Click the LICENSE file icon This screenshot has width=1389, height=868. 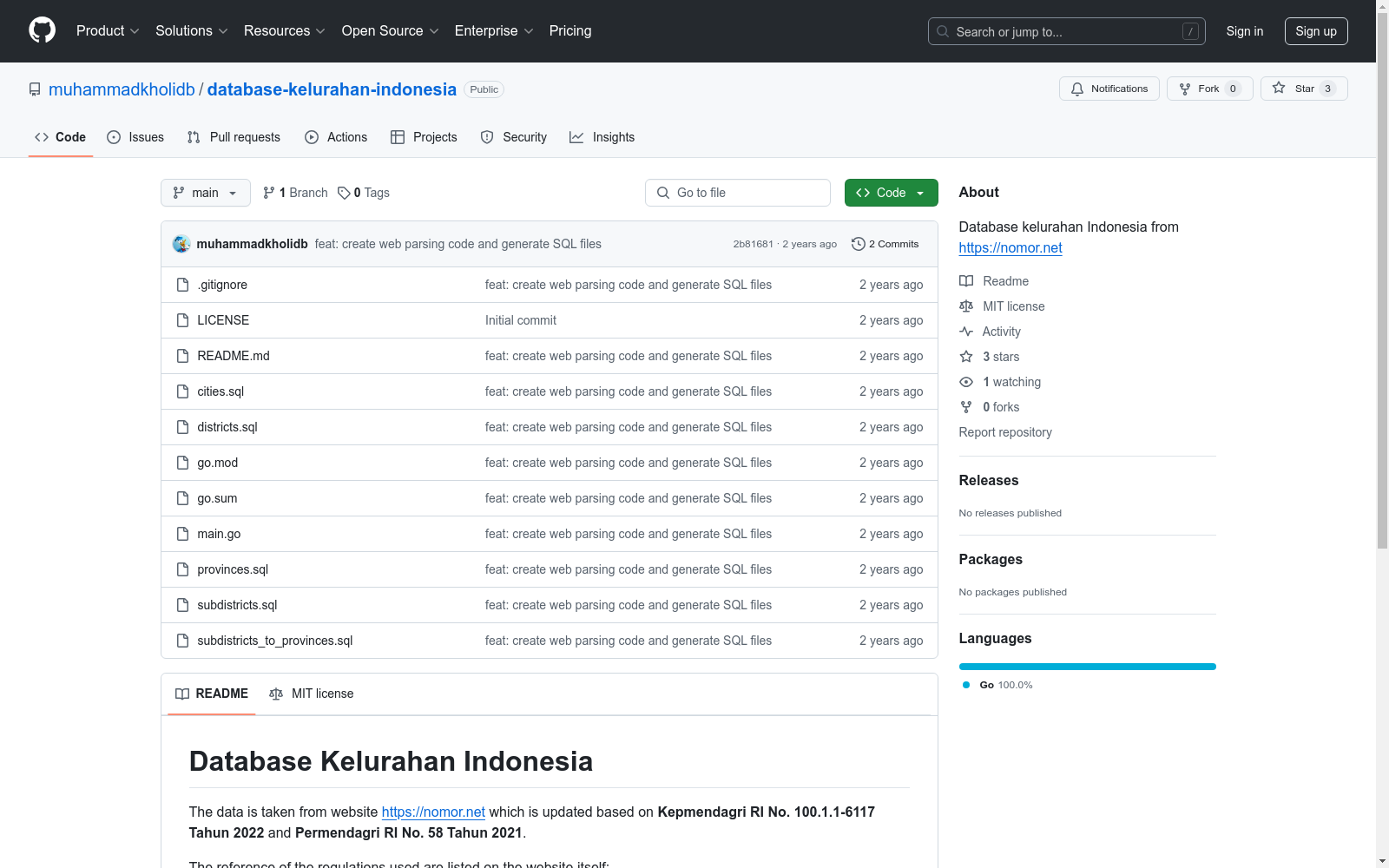pos(182,320)
